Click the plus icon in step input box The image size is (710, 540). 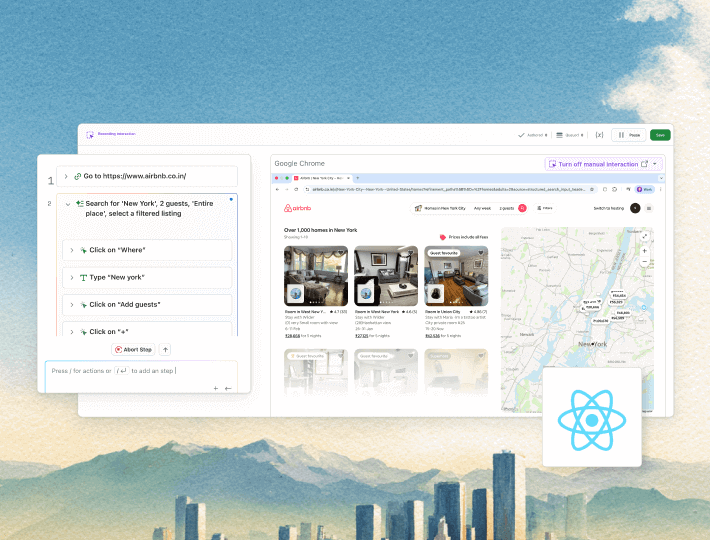click(216, 388)
